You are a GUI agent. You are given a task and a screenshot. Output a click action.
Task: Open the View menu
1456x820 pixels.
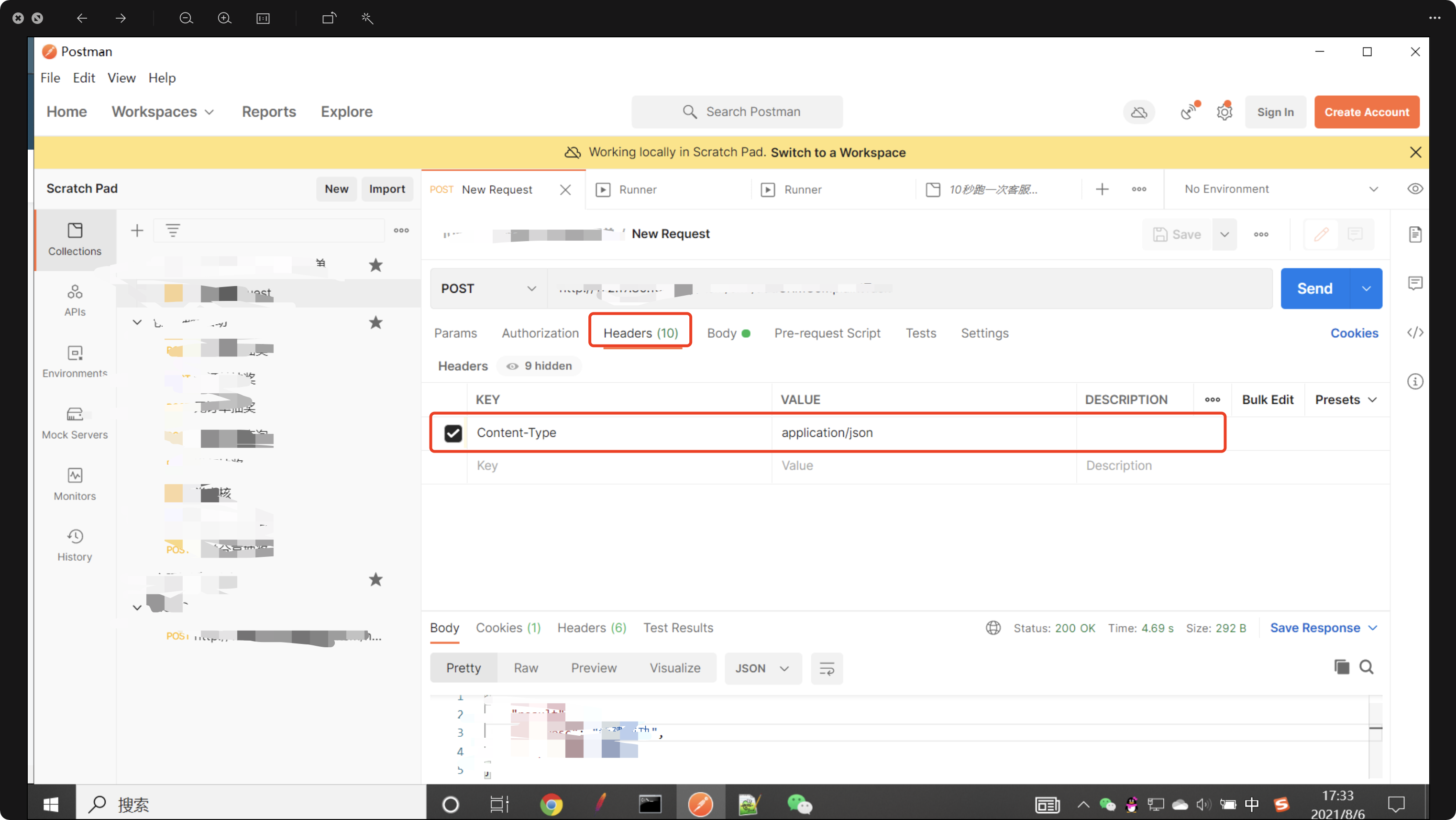tap(121, 78)
